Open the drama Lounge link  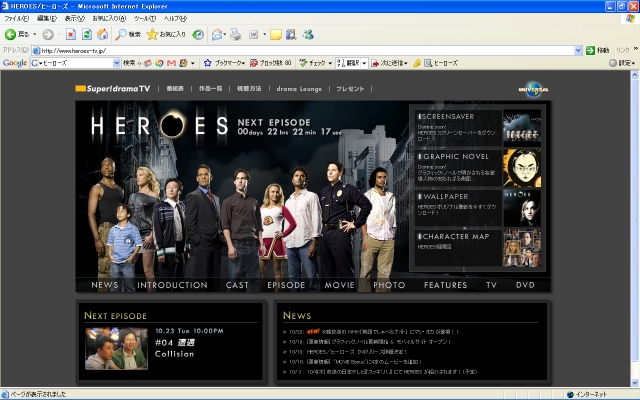tap(299, 89)
